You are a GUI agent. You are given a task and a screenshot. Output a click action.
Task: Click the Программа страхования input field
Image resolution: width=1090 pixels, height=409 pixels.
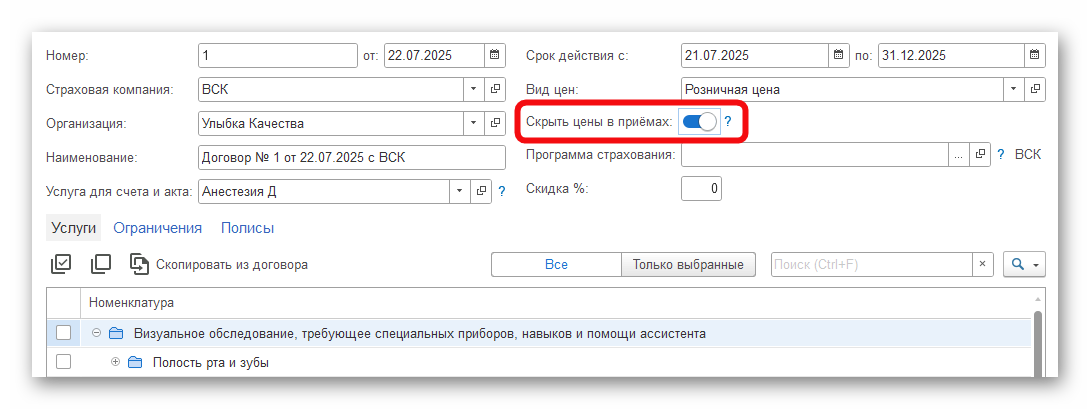(815, 155)
